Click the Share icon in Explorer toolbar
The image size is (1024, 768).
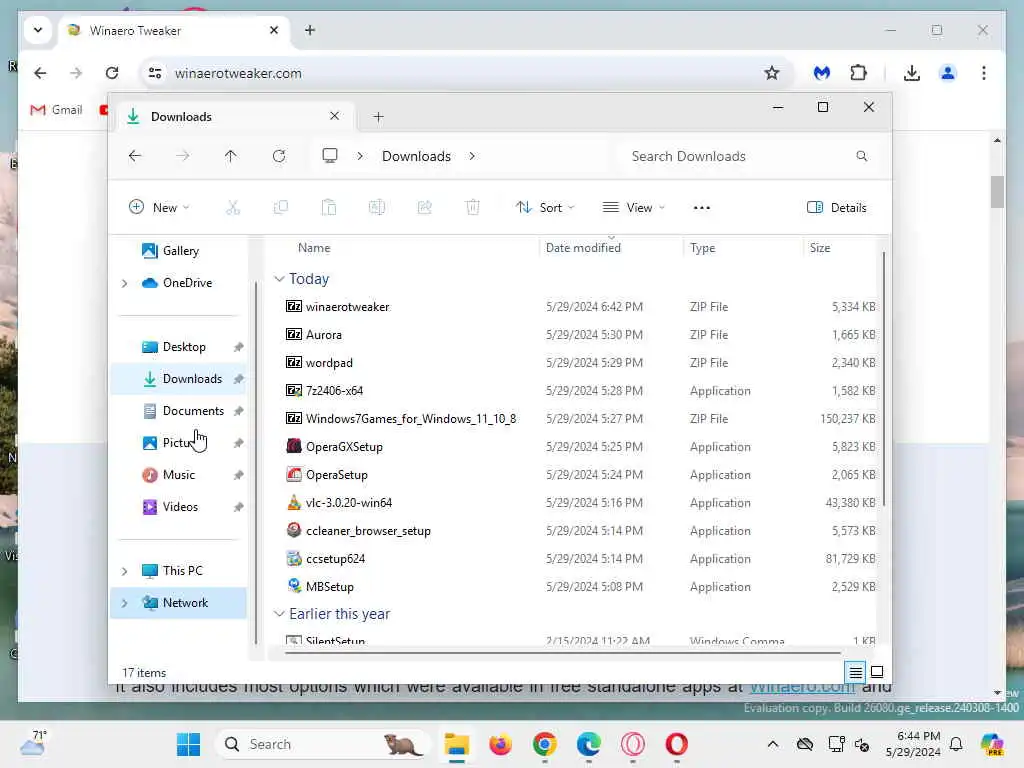(x=424, y=208)
